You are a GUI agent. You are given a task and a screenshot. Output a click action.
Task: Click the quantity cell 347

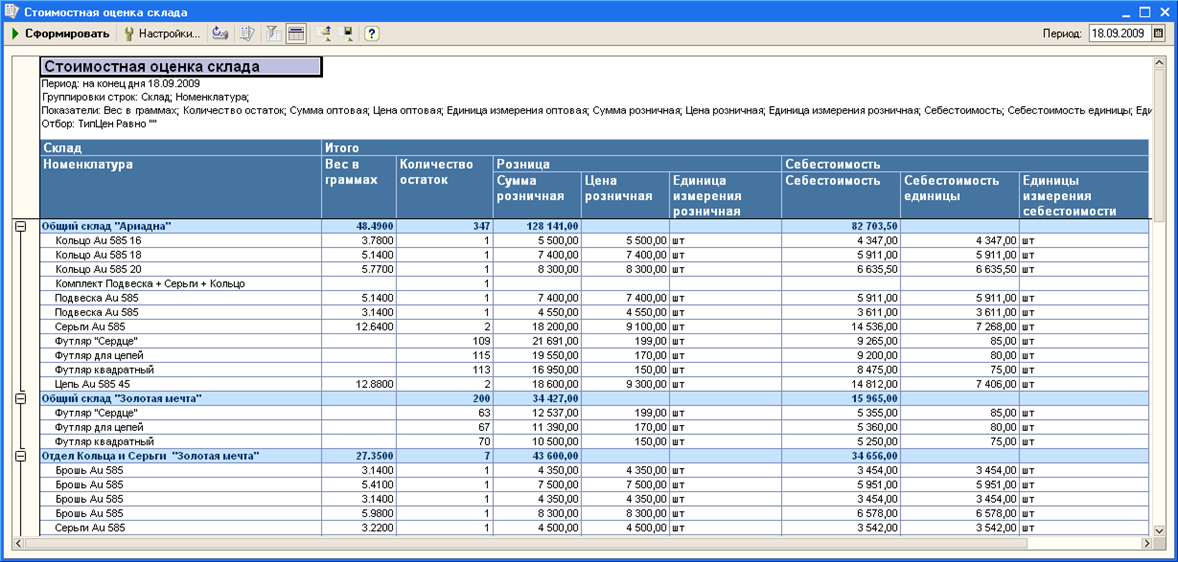444,226
